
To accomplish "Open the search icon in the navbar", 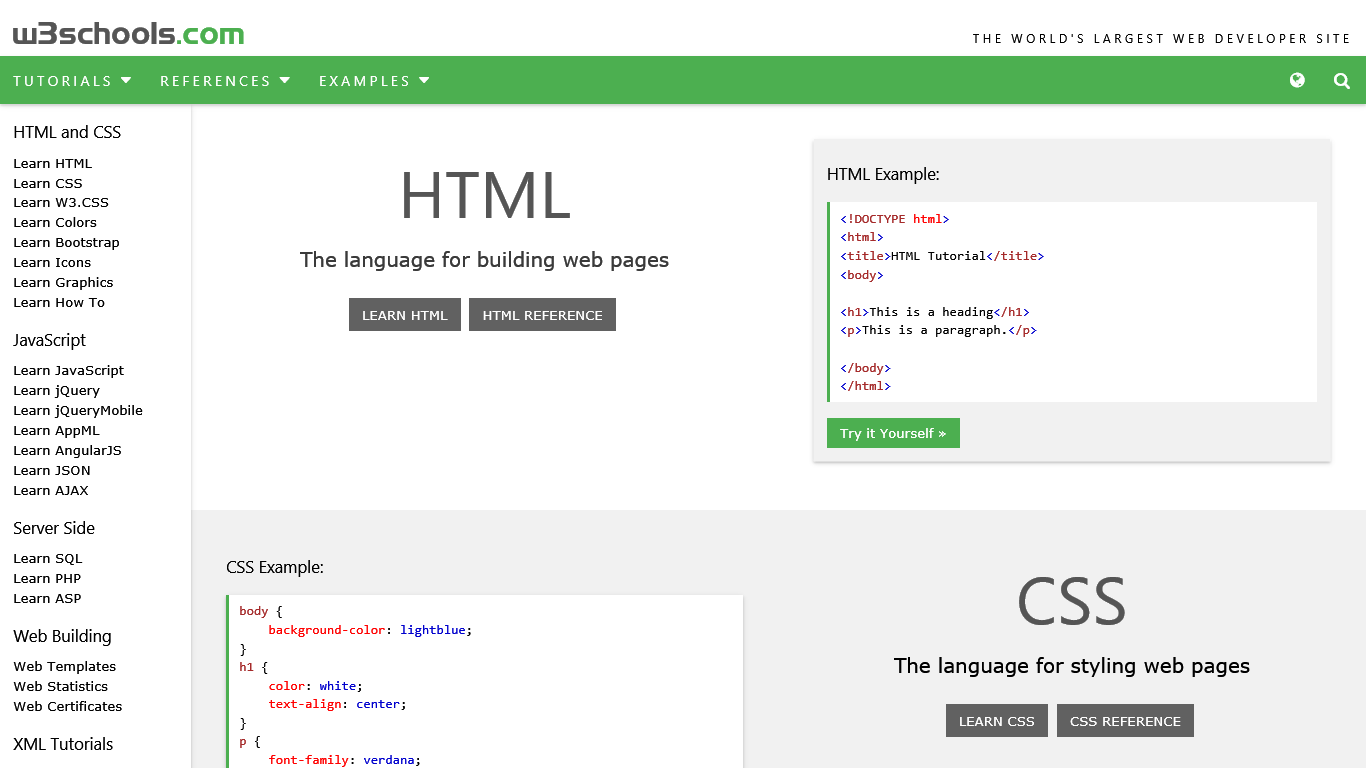I will coord(1341,80).
